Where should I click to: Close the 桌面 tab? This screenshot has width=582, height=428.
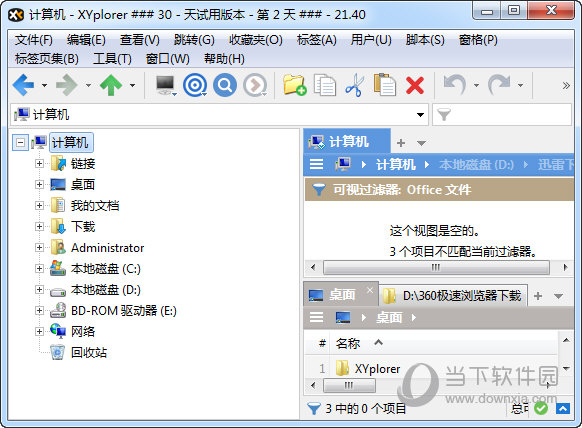(x=370, y=290)
